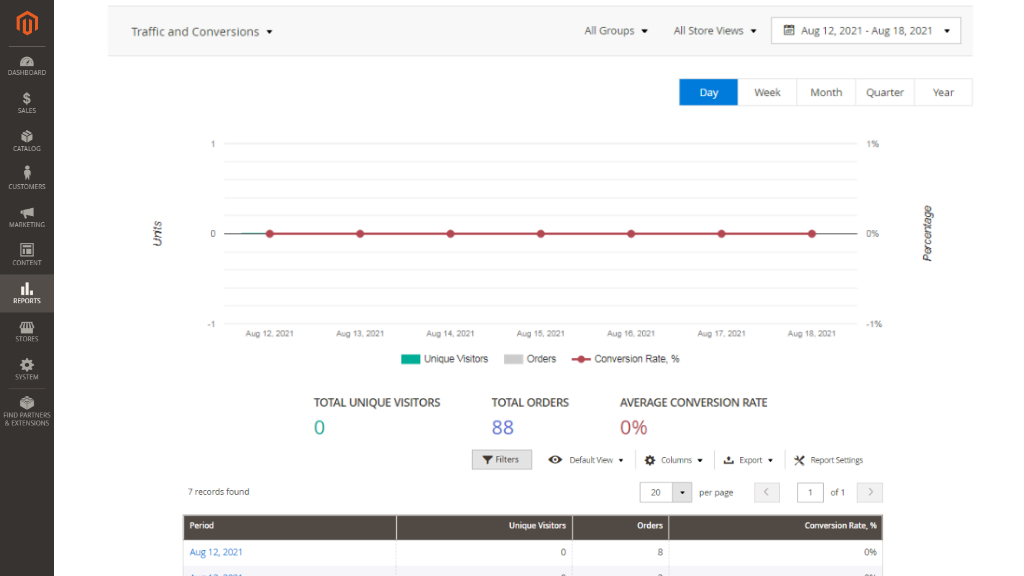Open the All Groups dropdown

tap(616, 31)
